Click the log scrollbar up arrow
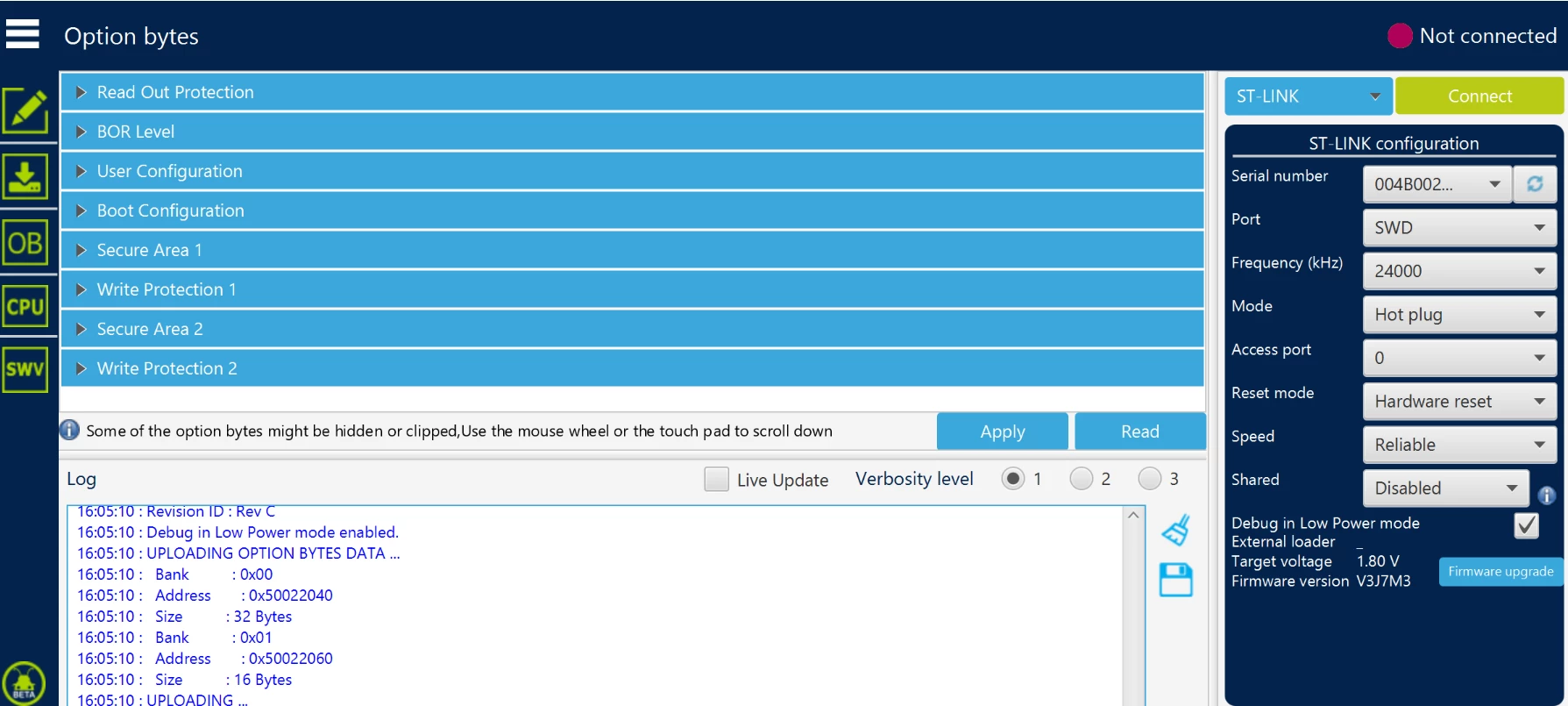The image size is (1568, 706). click(x=1133, y=516)
